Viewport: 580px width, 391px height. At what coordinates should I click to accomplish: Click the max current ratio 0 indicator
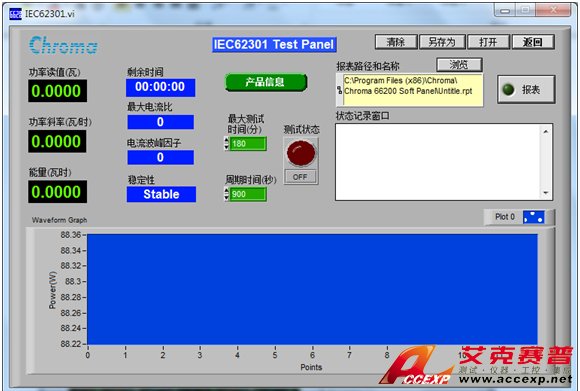coord(161,122)
